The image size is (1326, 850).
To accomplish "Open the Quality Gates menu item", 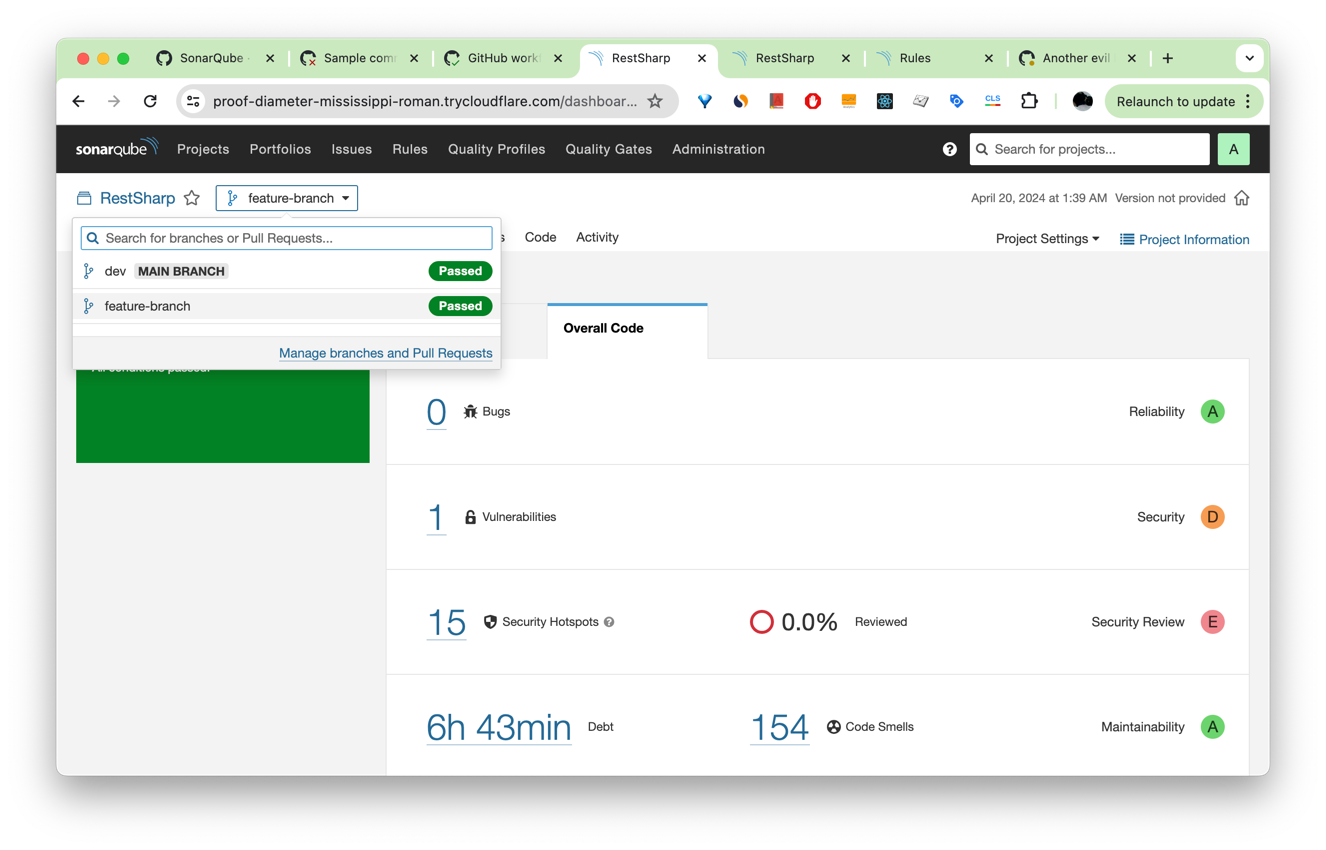I will coord(608,149).
